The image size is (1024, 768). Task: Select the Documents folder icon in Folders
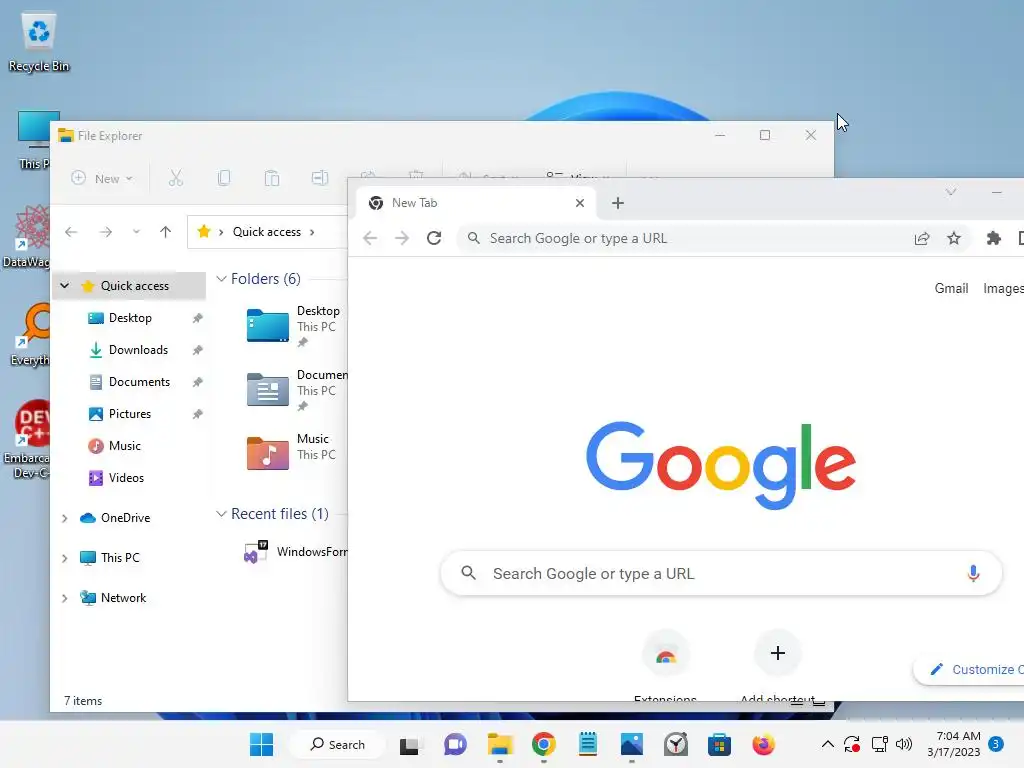click(x=268, y=389)
